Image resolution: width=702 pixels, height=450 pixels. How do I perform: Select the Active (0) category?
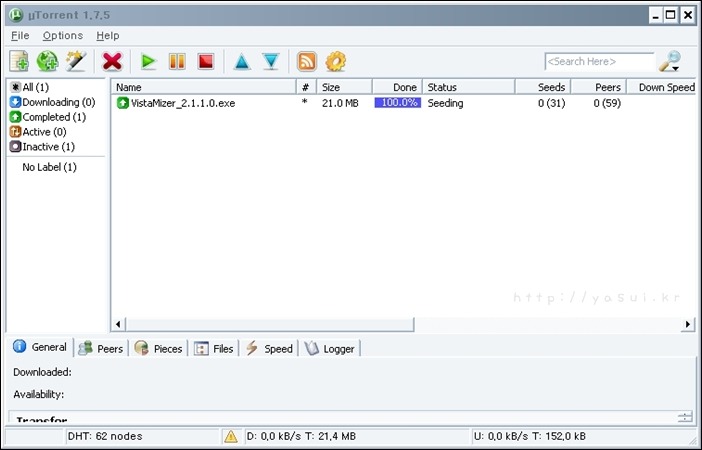pos(38,132)
